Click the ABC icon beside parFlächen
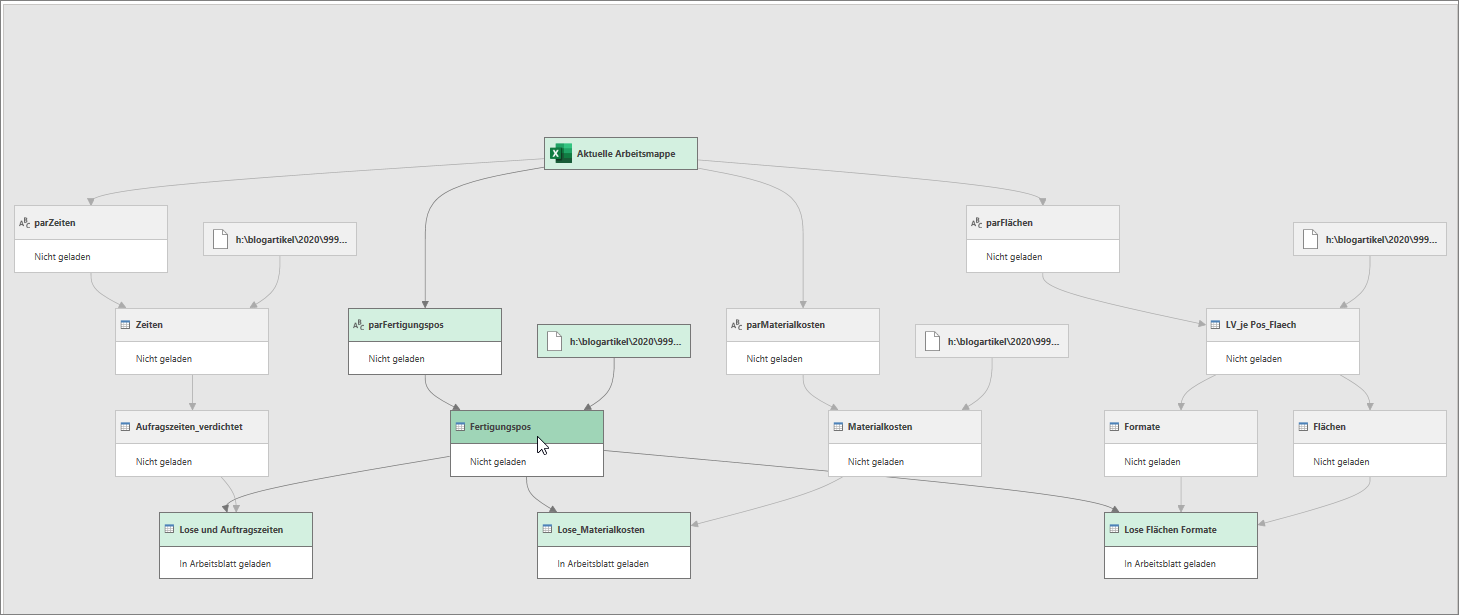Viewport: 1459px width, 615px height. [x=977, y=223]
